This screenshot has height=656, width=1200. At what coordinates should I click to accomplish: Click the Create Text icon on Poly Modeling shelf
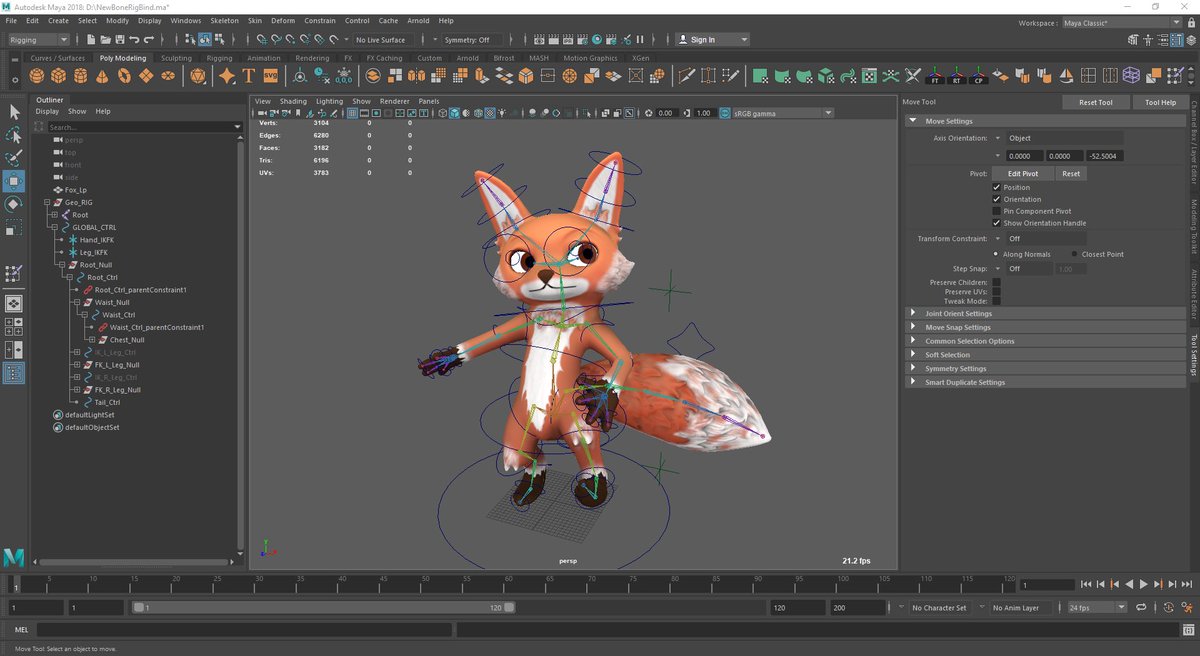pos(248,75)
